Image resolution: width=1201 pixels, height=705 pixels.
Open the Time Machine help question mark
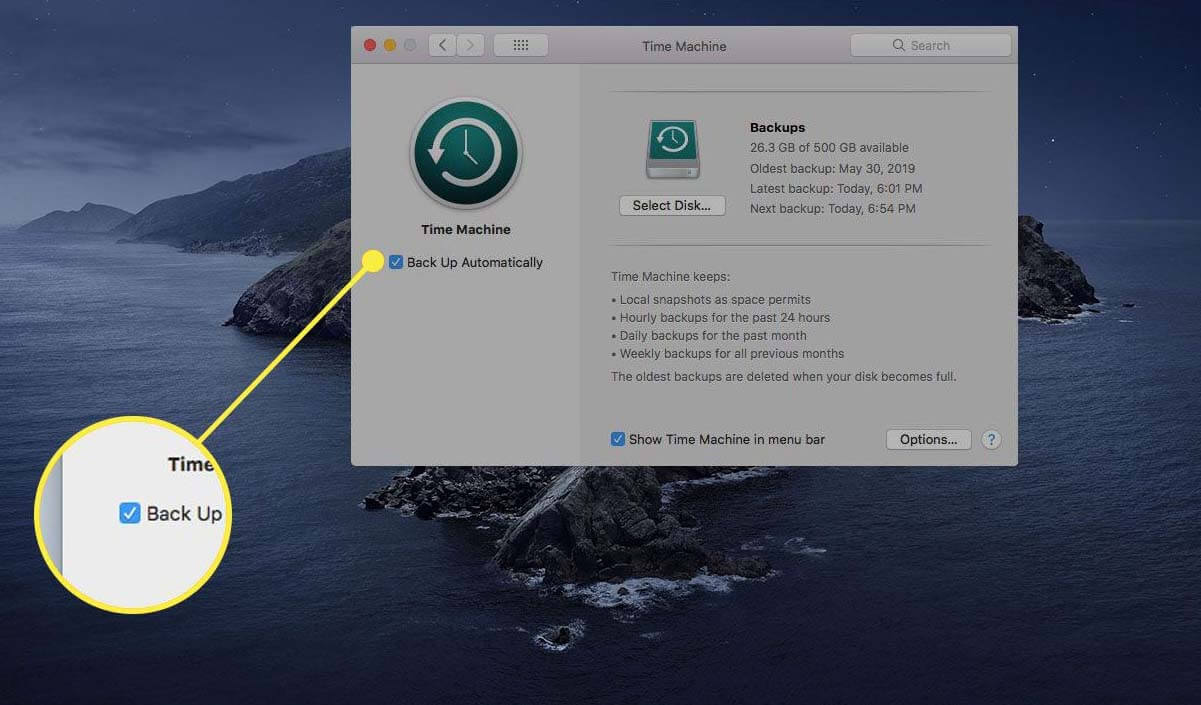[991, 439]
